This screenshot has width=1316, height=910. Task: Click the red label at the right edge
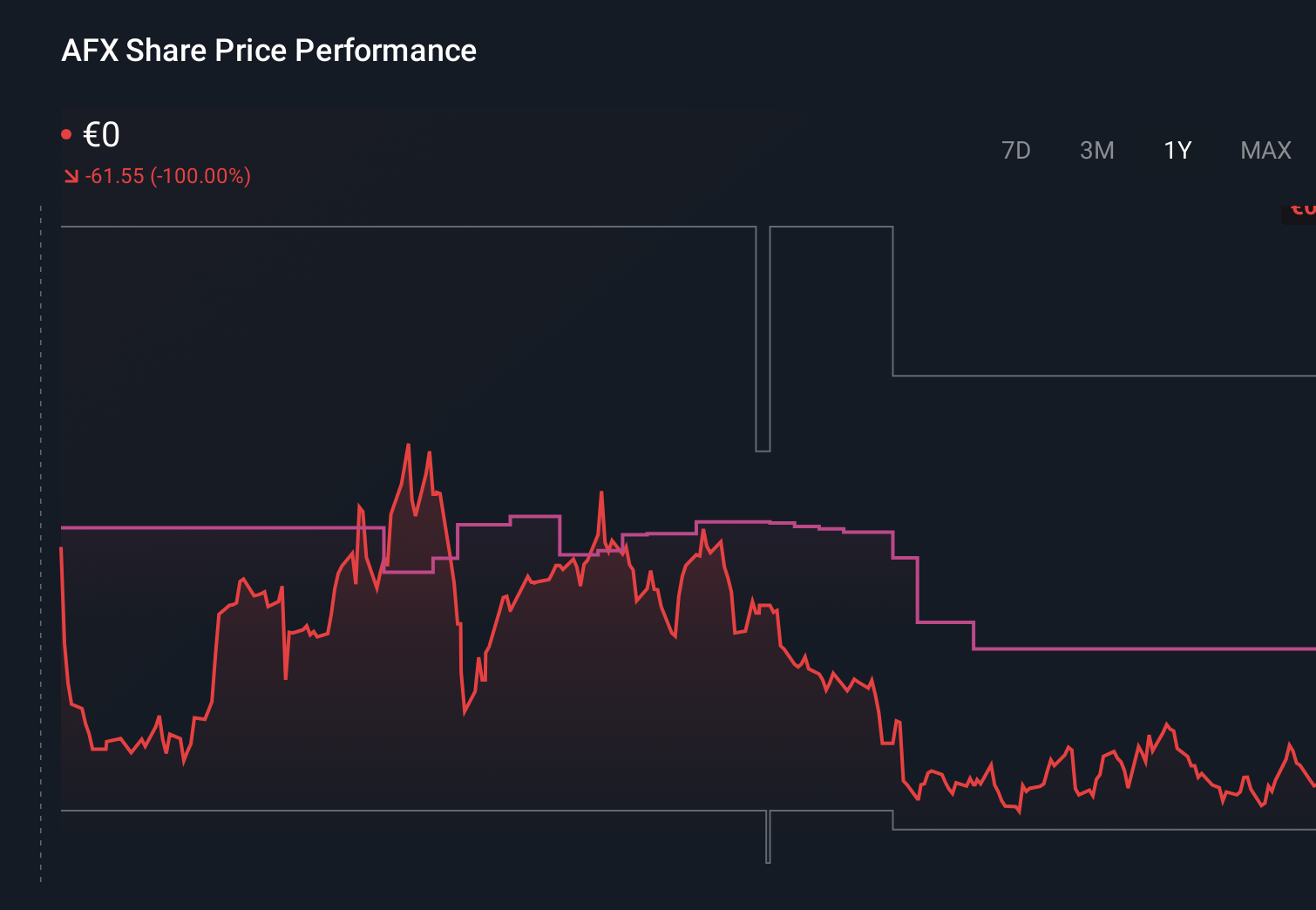coord(1299,209)
